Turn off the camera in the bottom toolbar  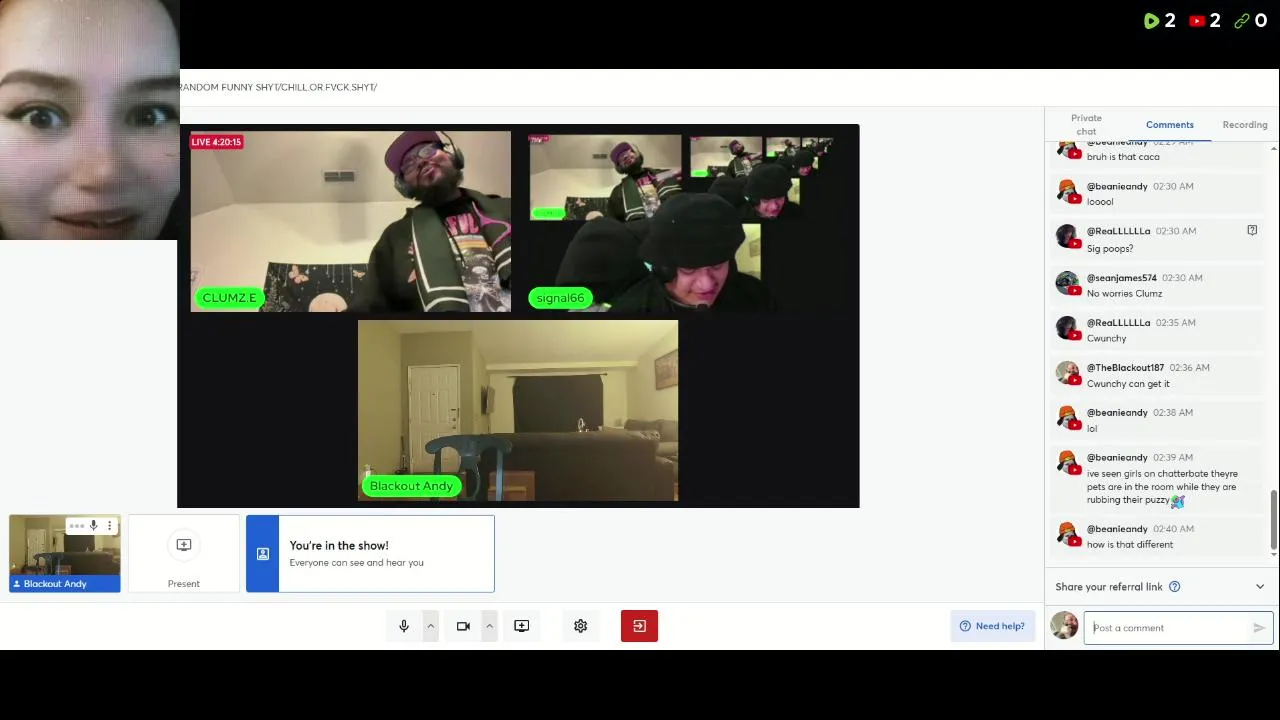click(463, 626)
